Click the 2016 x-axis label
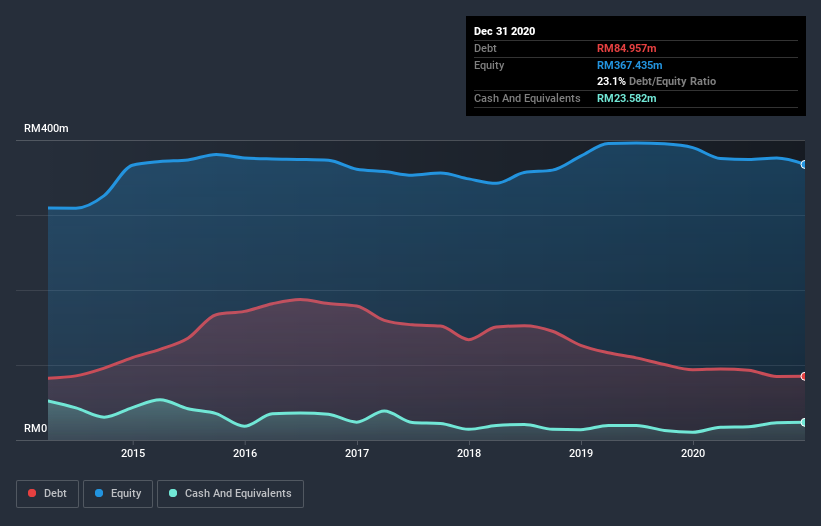This screenshot has width=821, height=526. point(245,453)
